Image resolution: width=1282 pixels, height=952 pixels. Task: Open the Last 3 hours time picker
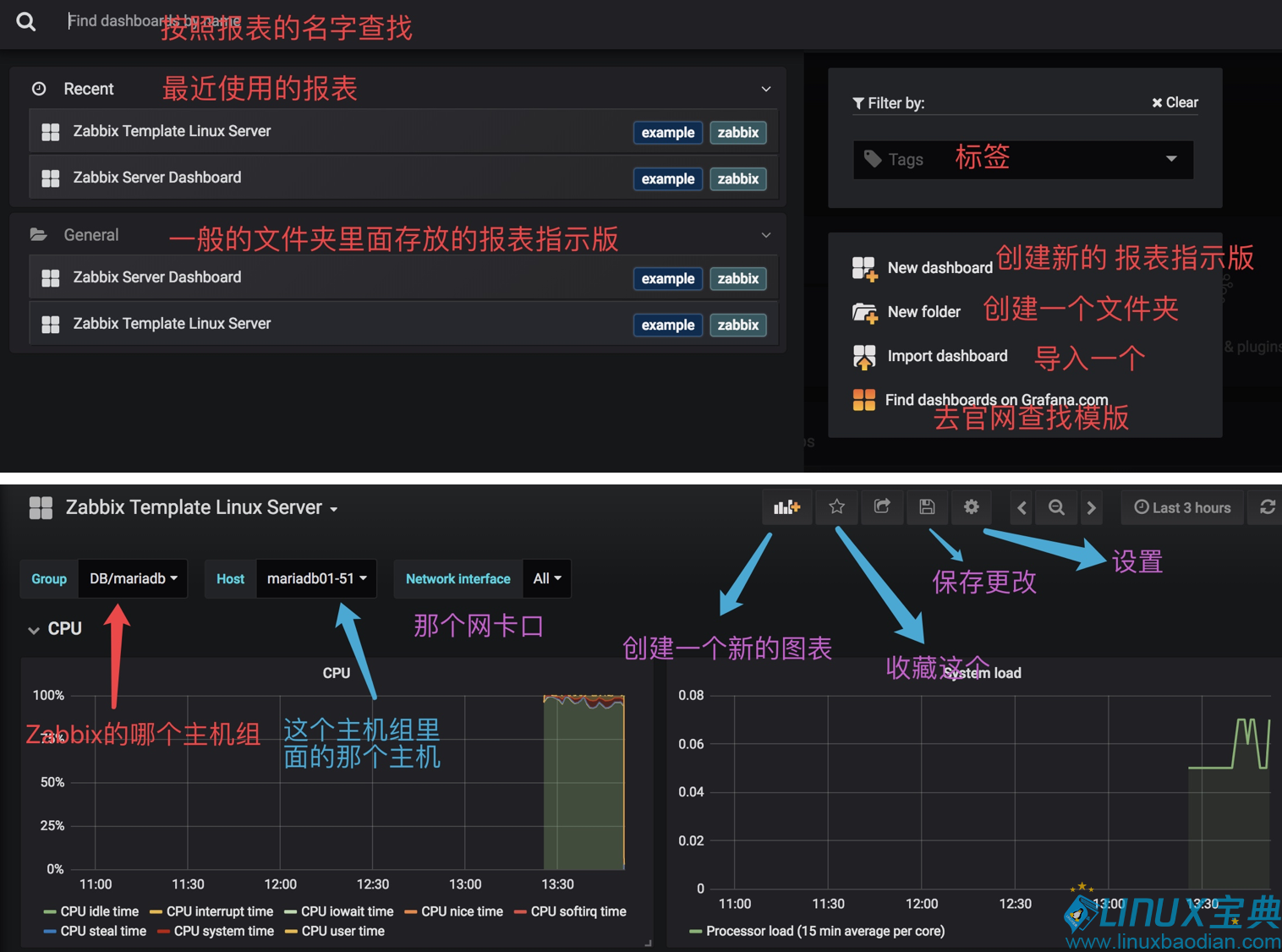click(x=1182, y=507)
